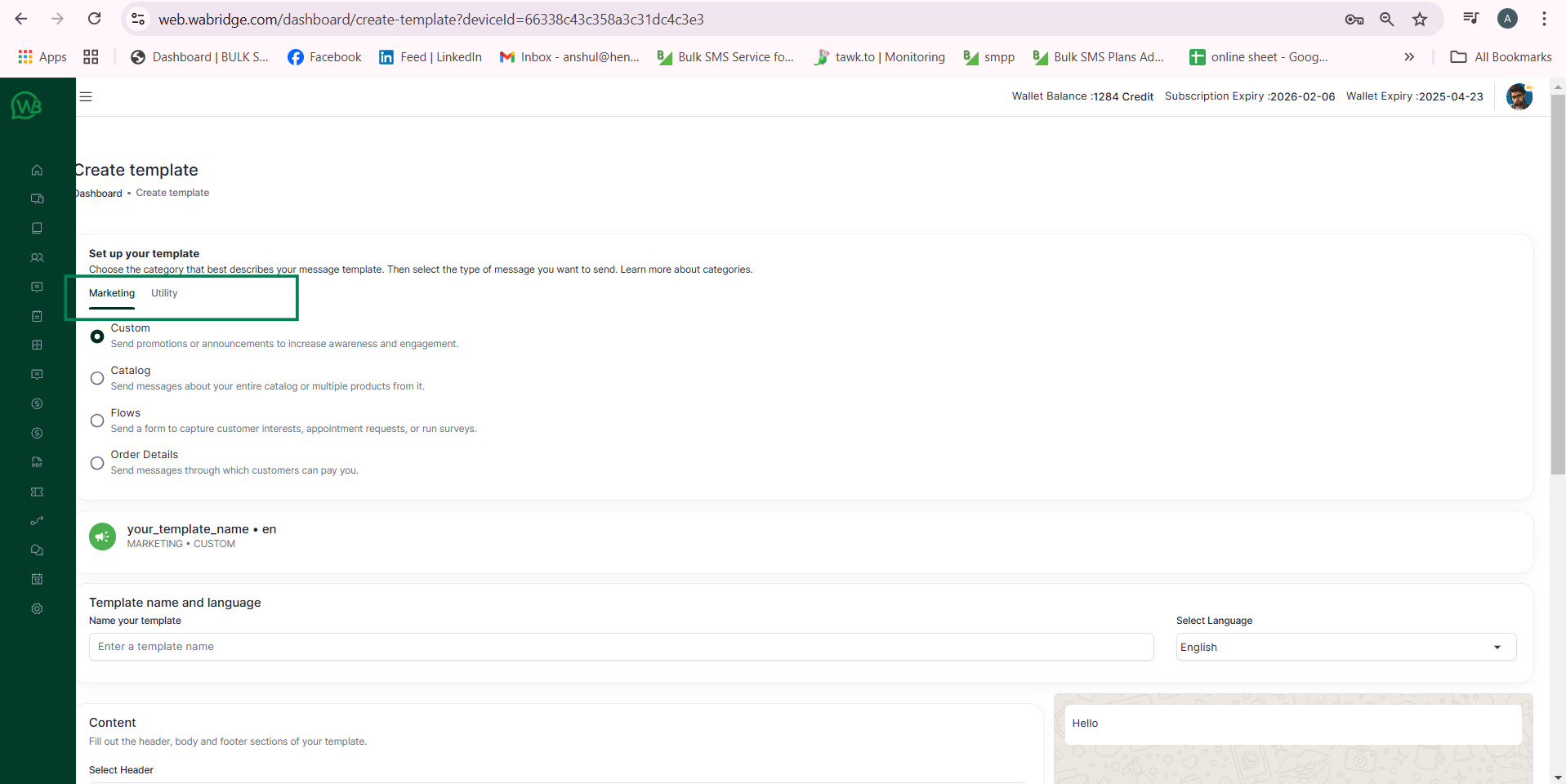Click the 'Wallet Expiry :2025-04-23' text
The height and width of the screenshot is (784, 1566).
point(1415,96)
